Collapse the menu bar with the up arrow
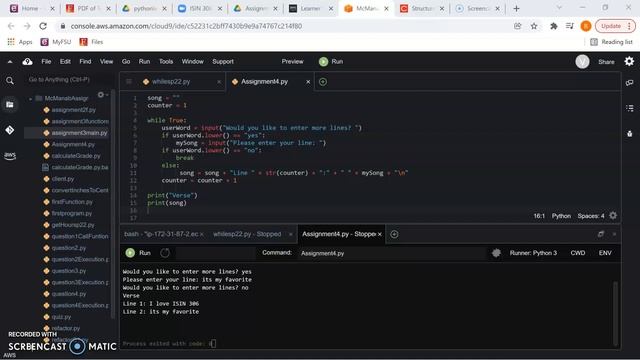Screen dimensions: 640x360 10,62
